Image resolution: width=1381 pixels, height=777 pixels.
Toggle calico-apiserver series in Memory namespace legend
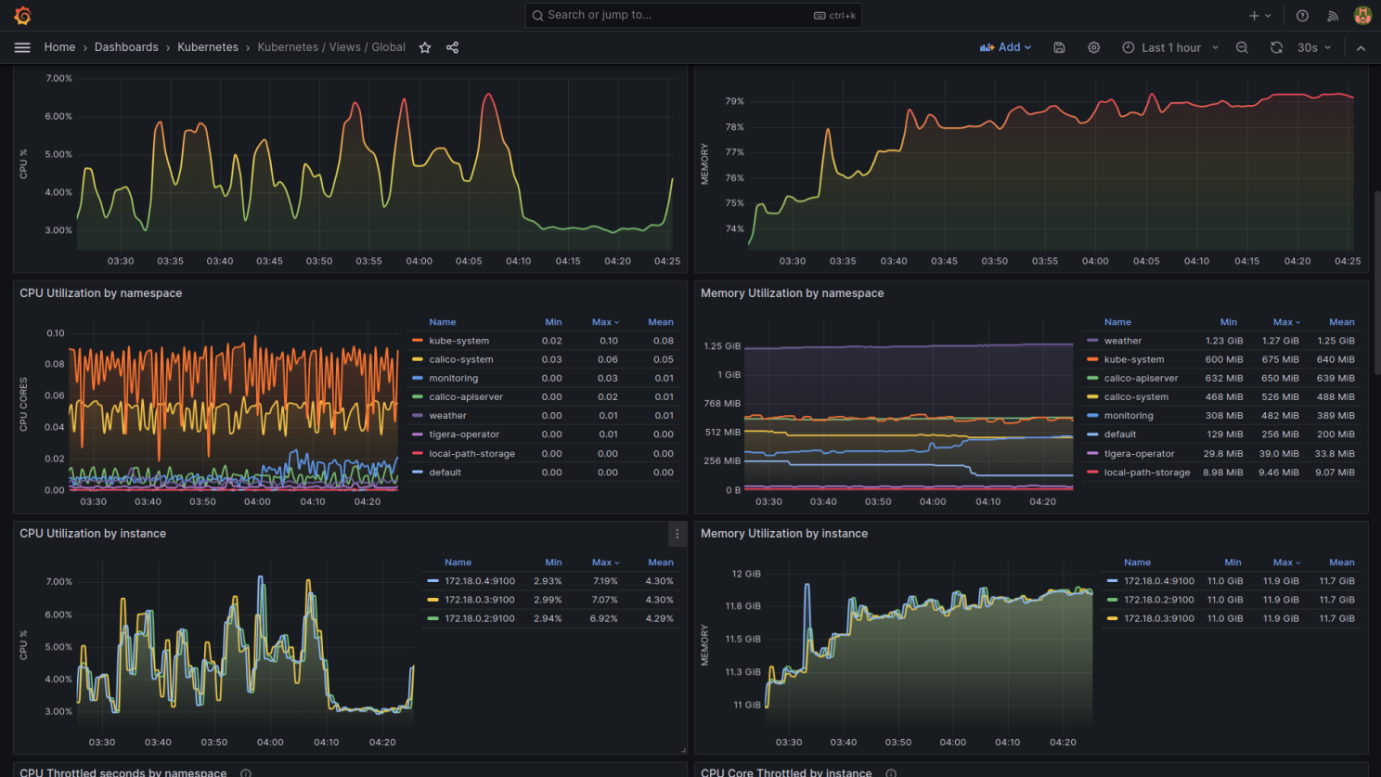coord(1141,378)
